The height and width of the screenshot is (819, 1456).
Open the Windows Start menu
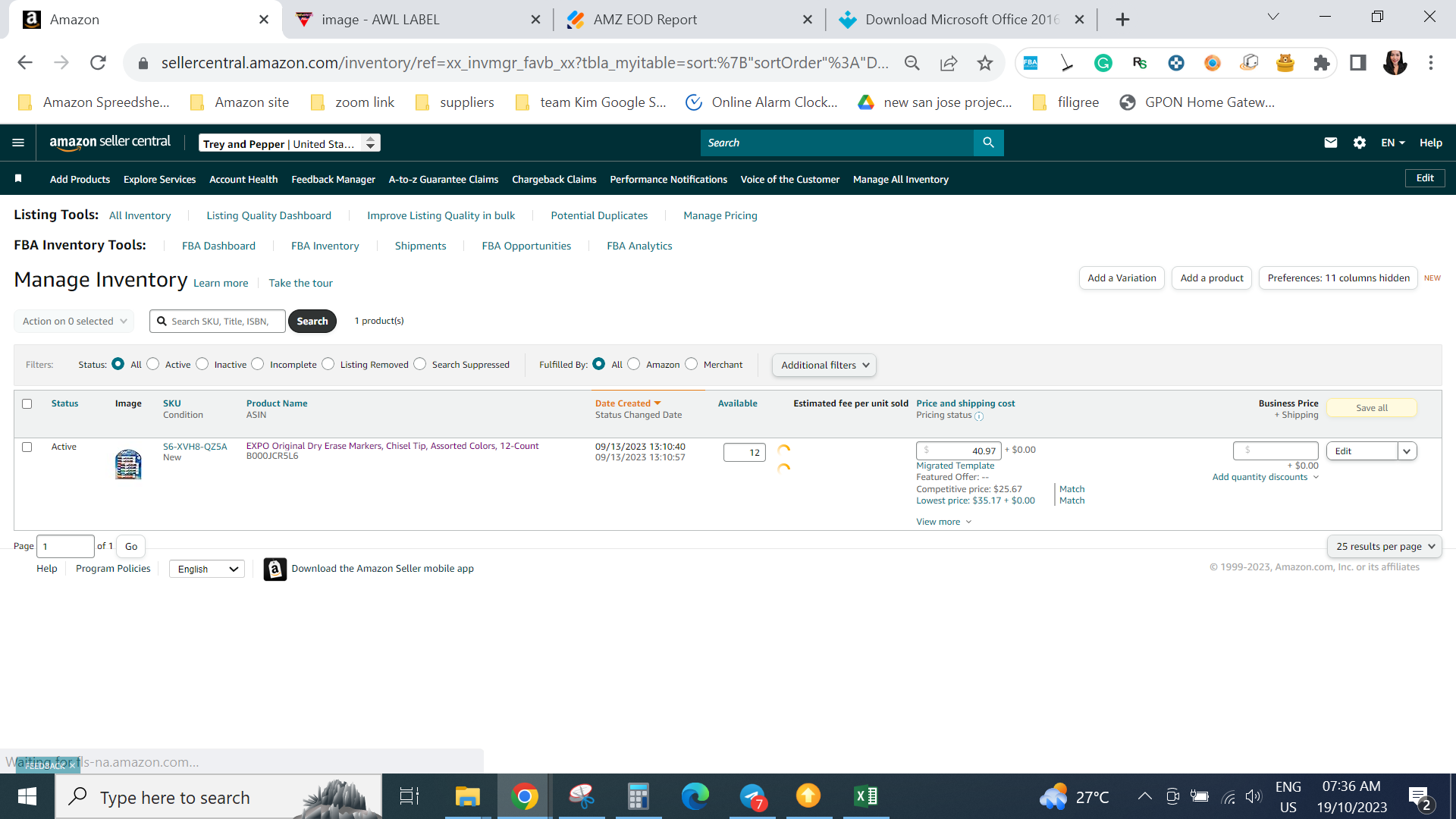pos(27,796)
